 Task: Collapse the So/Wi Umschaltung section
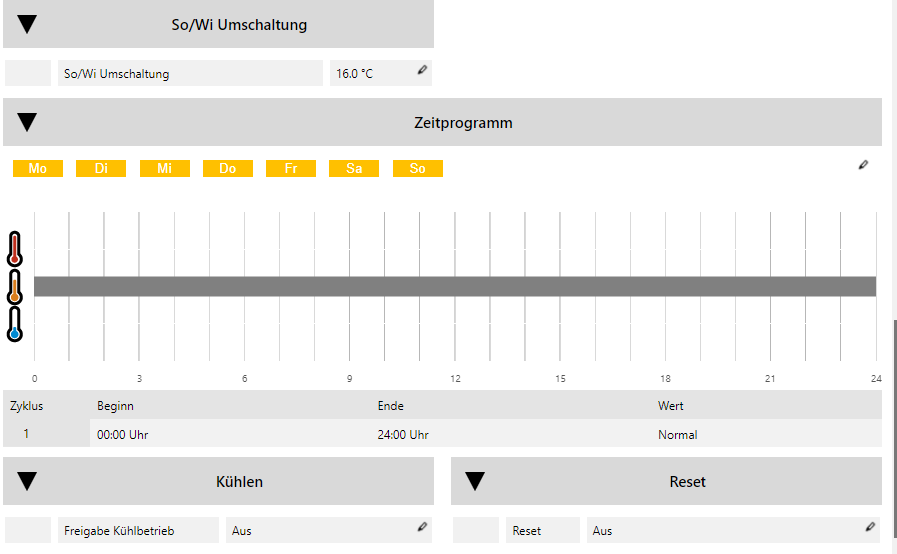point(28,25)
